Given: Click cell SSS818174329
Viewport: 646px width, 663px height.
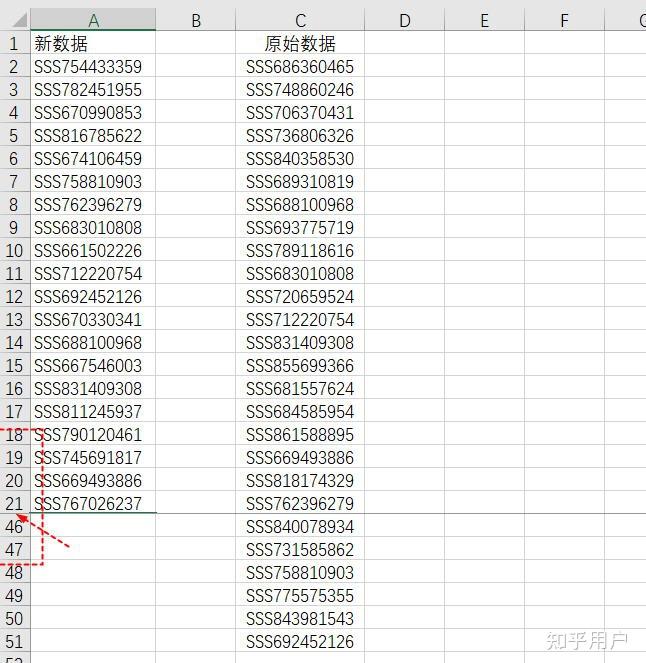Looking at the screenshot, I should (x=300, y=480).
